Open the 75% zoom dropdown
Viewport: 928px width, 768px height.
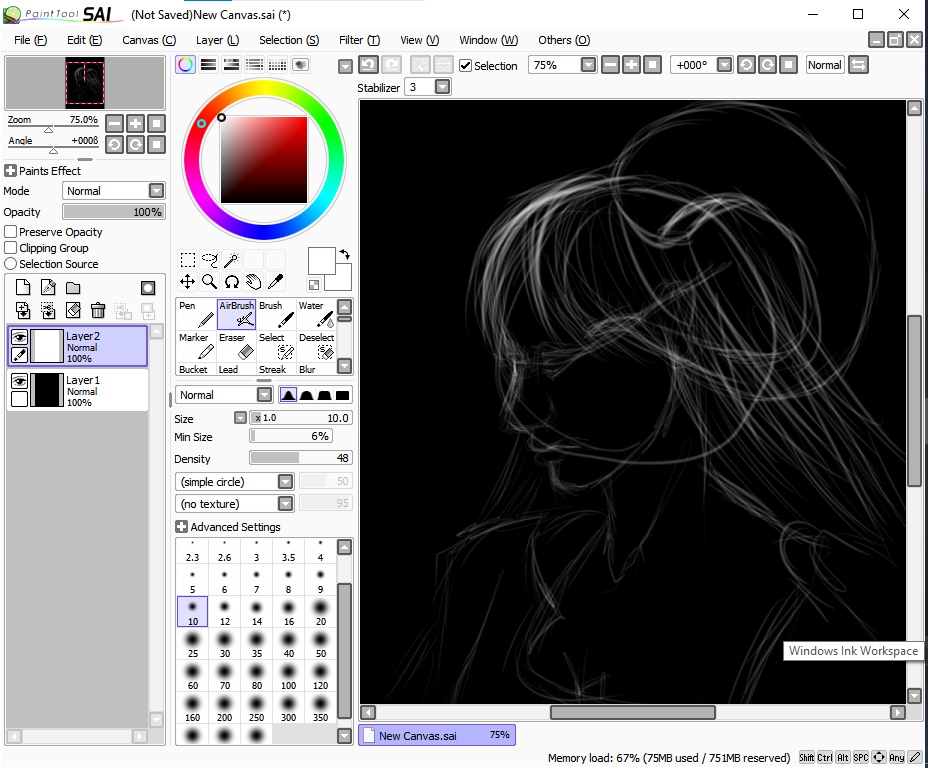[588, 64]
